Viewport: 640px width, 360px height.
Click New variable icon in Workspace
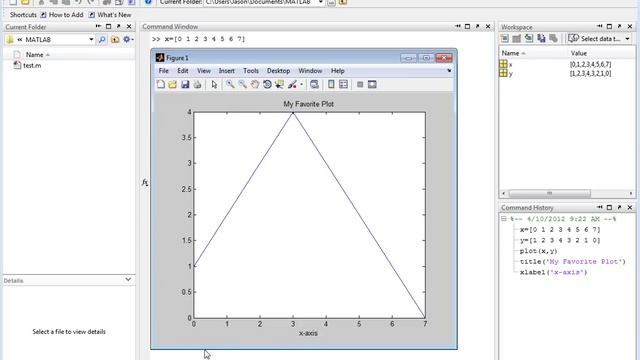504,38
